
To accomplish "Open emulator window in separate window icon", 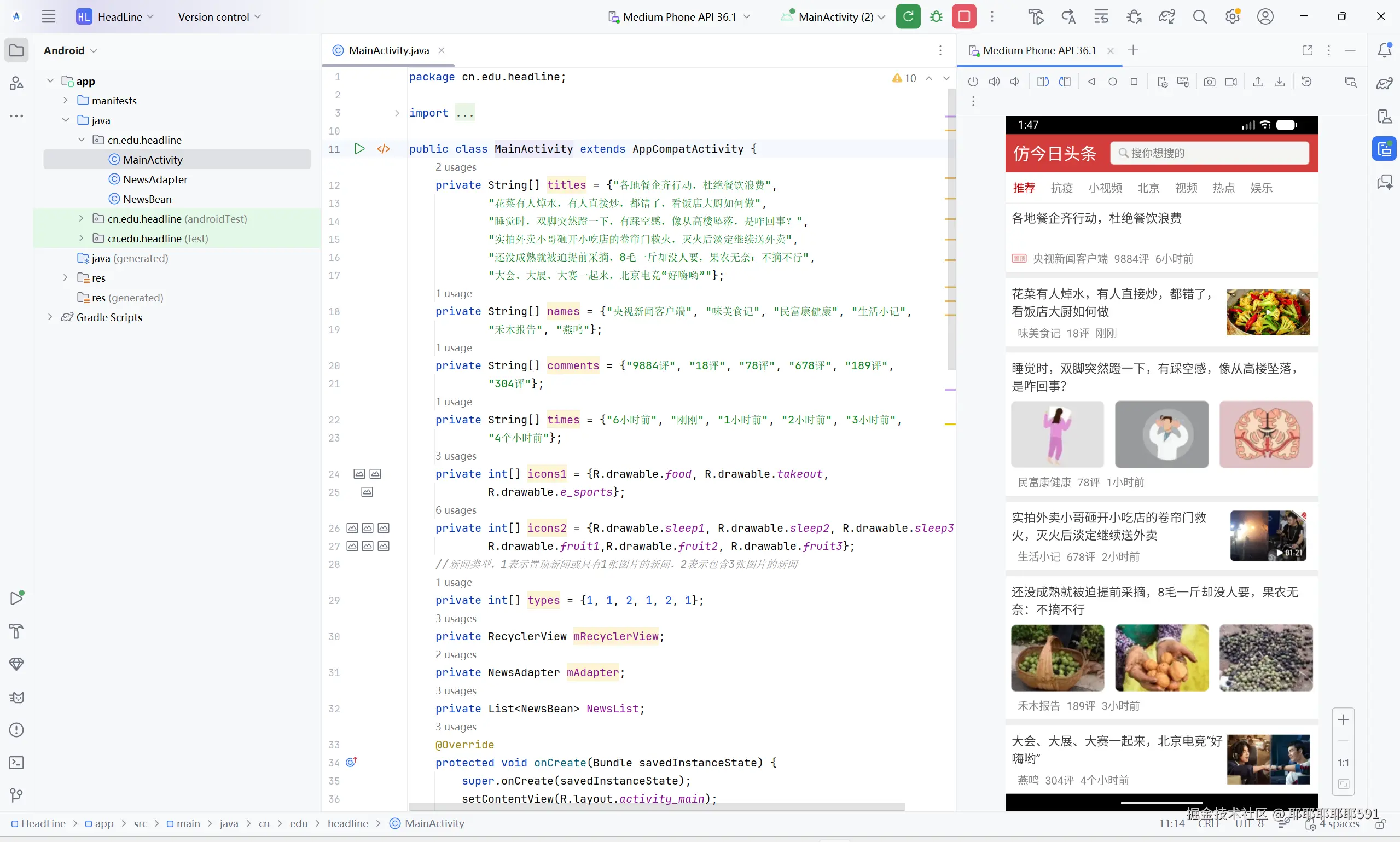I will [x=1307, y=50].
